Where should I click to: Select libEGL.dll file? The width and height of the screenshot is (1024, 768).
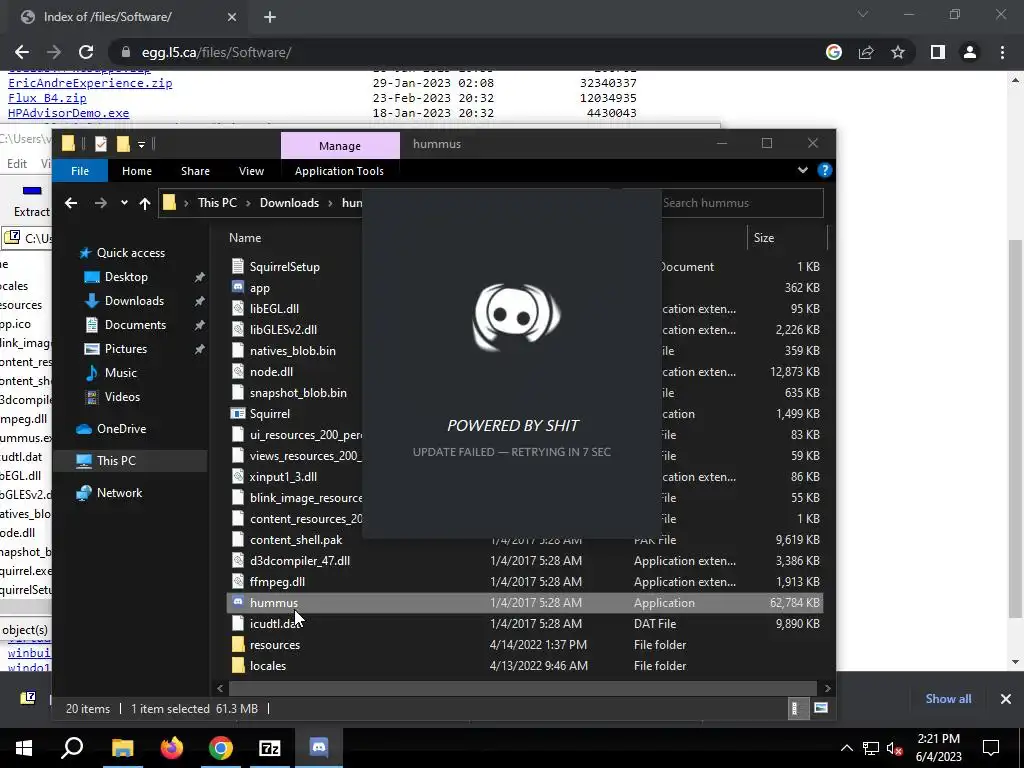coord(274,309)
